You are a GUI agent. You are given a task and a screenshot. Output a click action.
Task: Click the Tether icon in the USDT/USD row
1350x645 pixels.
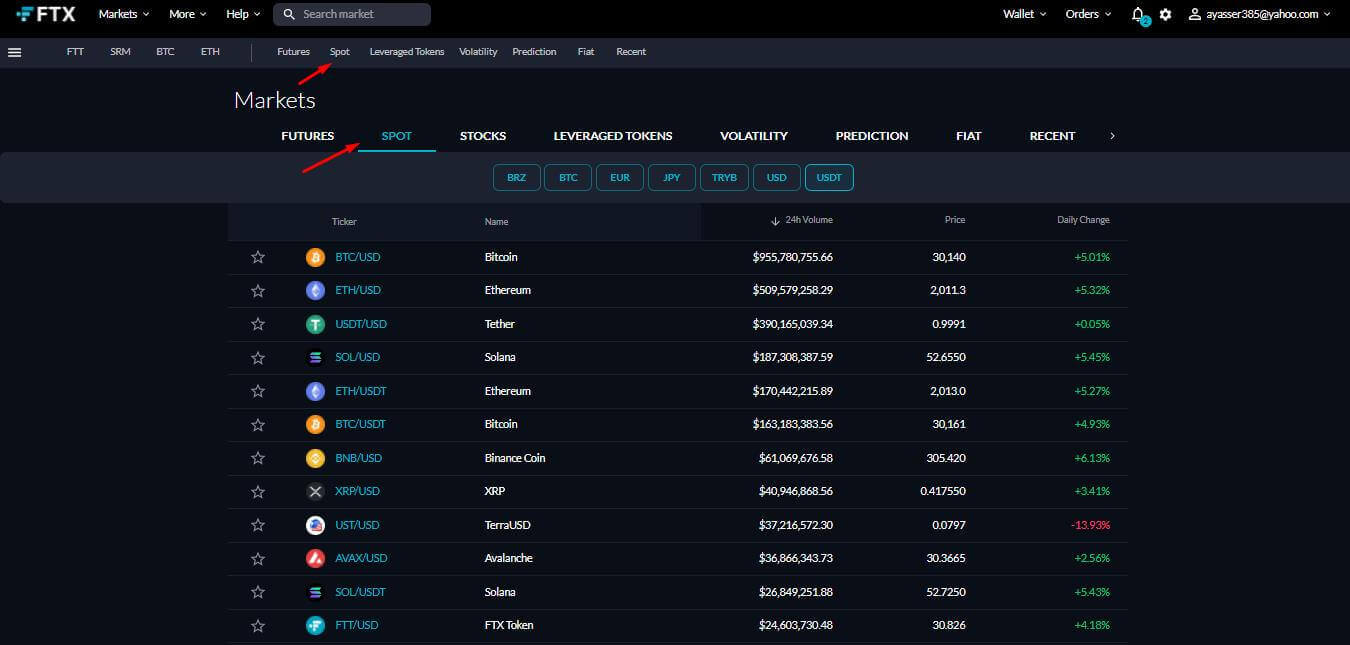315,324
